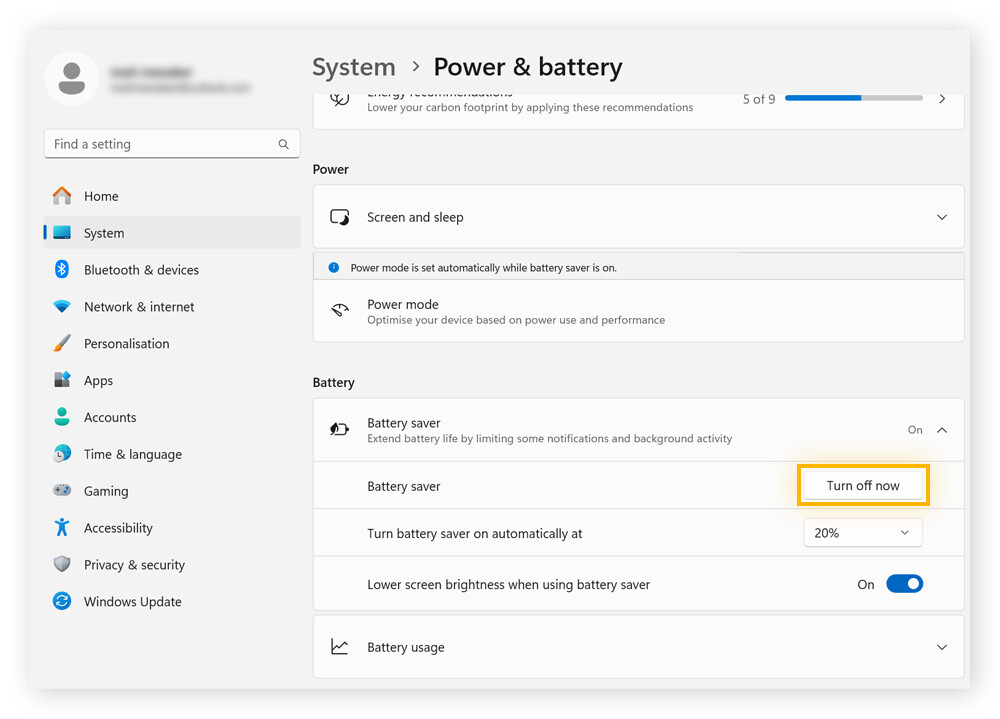
Task: Open Personalisation via its paintbrush icon
Action: 62,343
